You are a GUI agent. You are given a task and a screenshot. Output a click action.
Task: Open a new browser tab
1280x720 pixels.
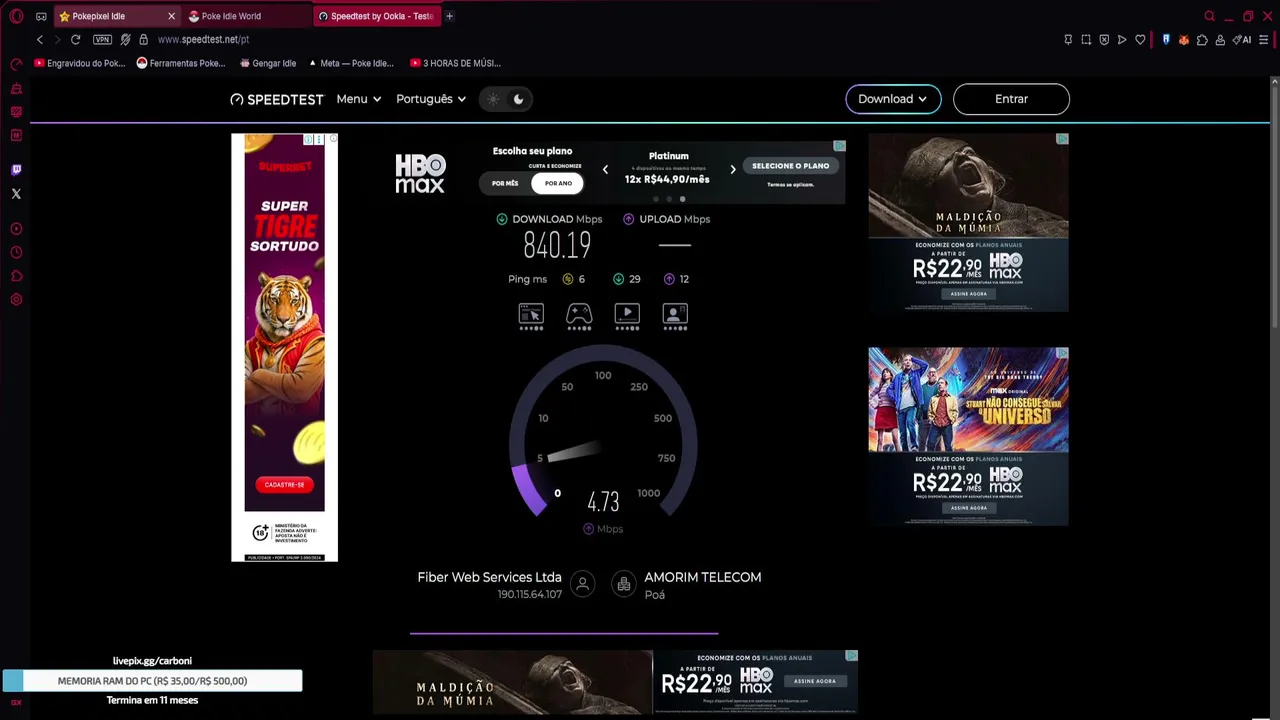(449, 16)
